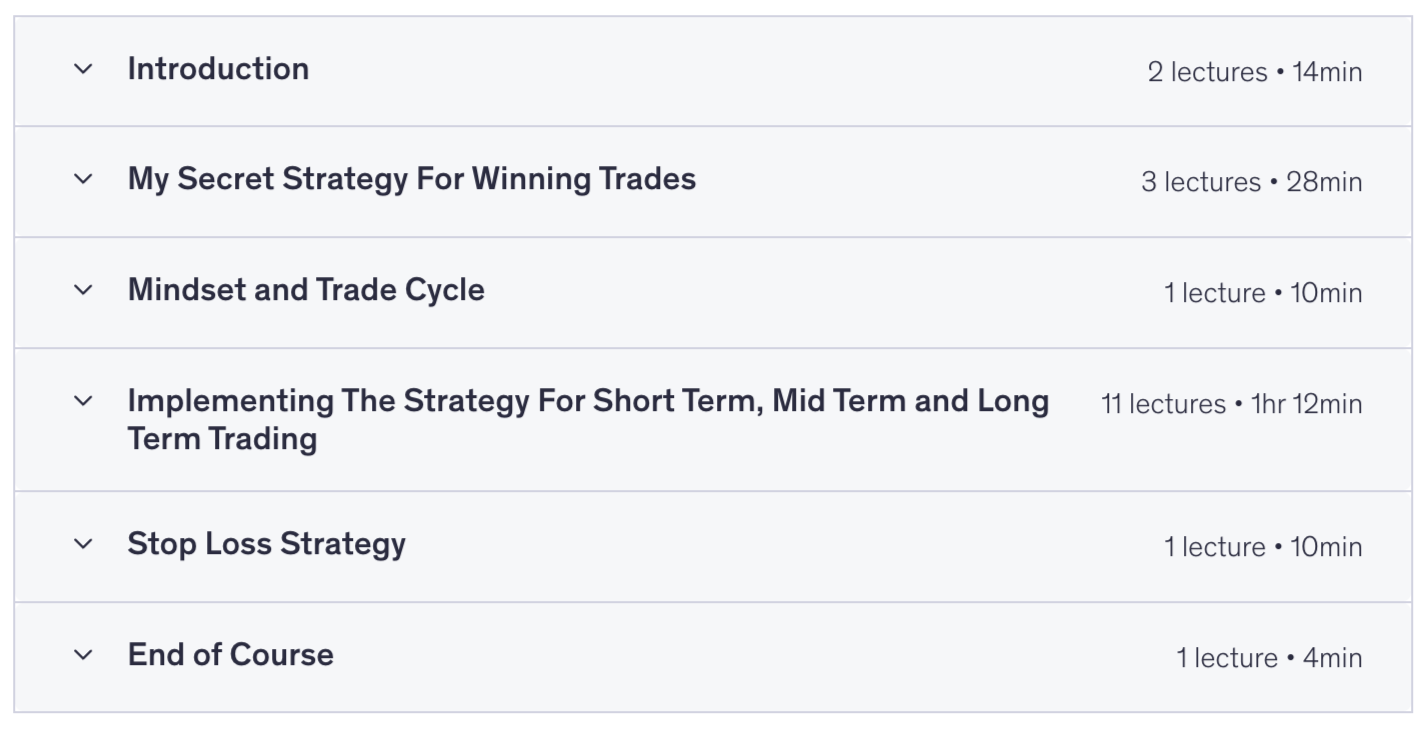
Task: Expand the Stop Loss Strategy chevron
Action: pyautogui.click(x=84, y=544)
